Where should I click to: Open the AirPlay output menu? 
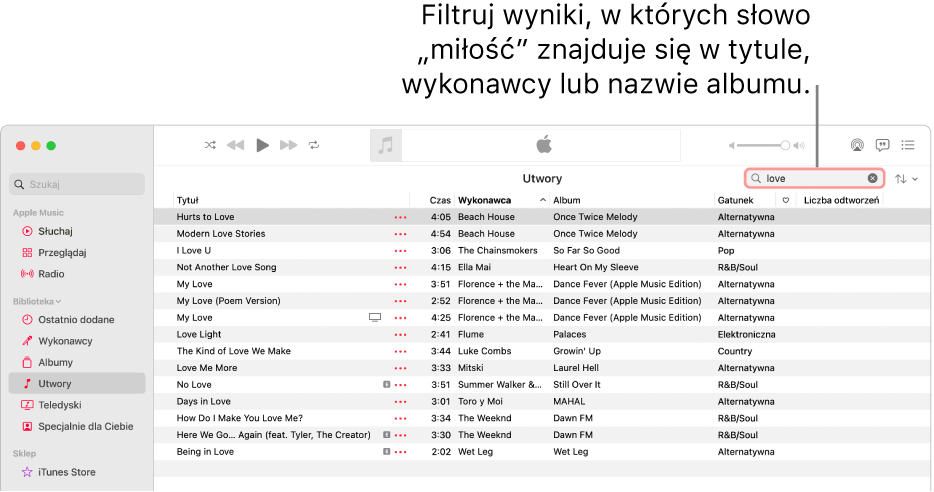pyautogui.click(x=857, y=145)
